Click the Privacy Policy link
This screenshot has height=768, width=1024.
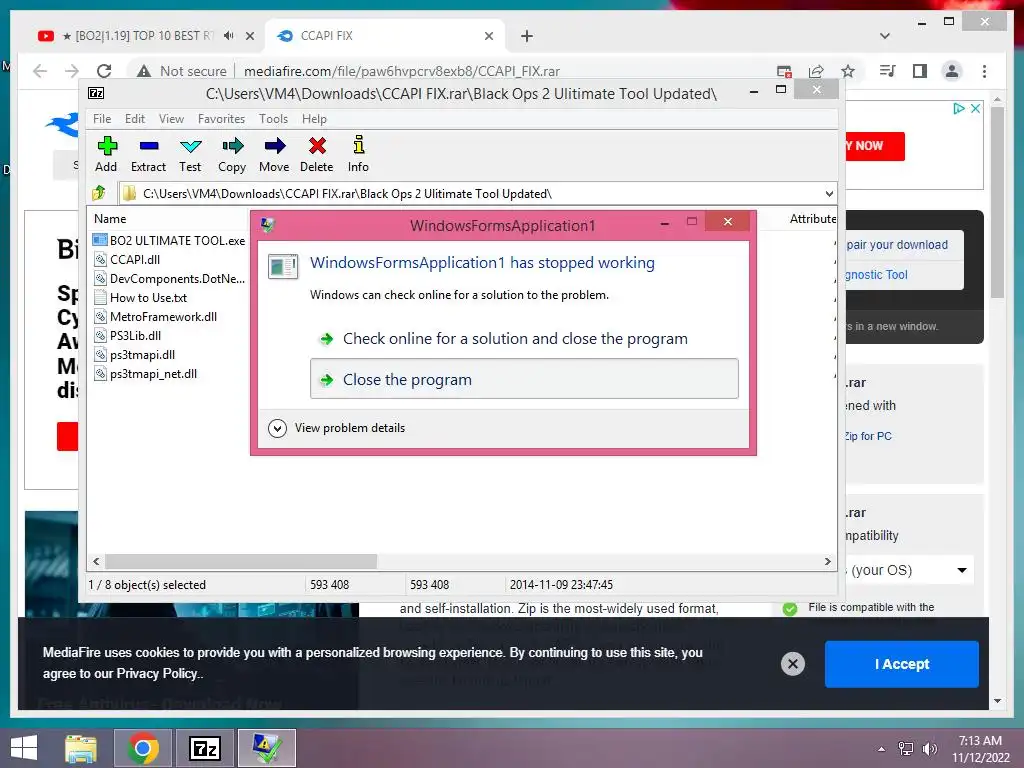157,673
